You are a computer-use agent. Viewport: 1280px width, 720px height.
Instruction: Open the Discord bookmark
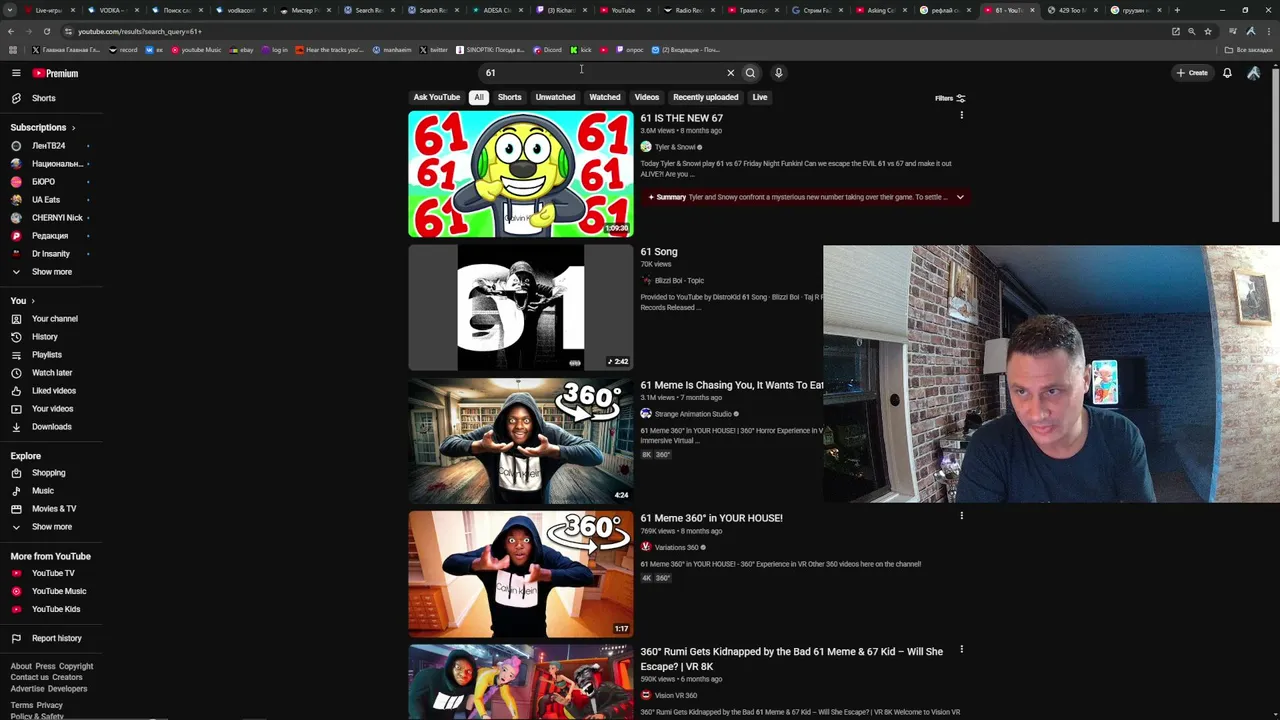click(x=548, y=50)
